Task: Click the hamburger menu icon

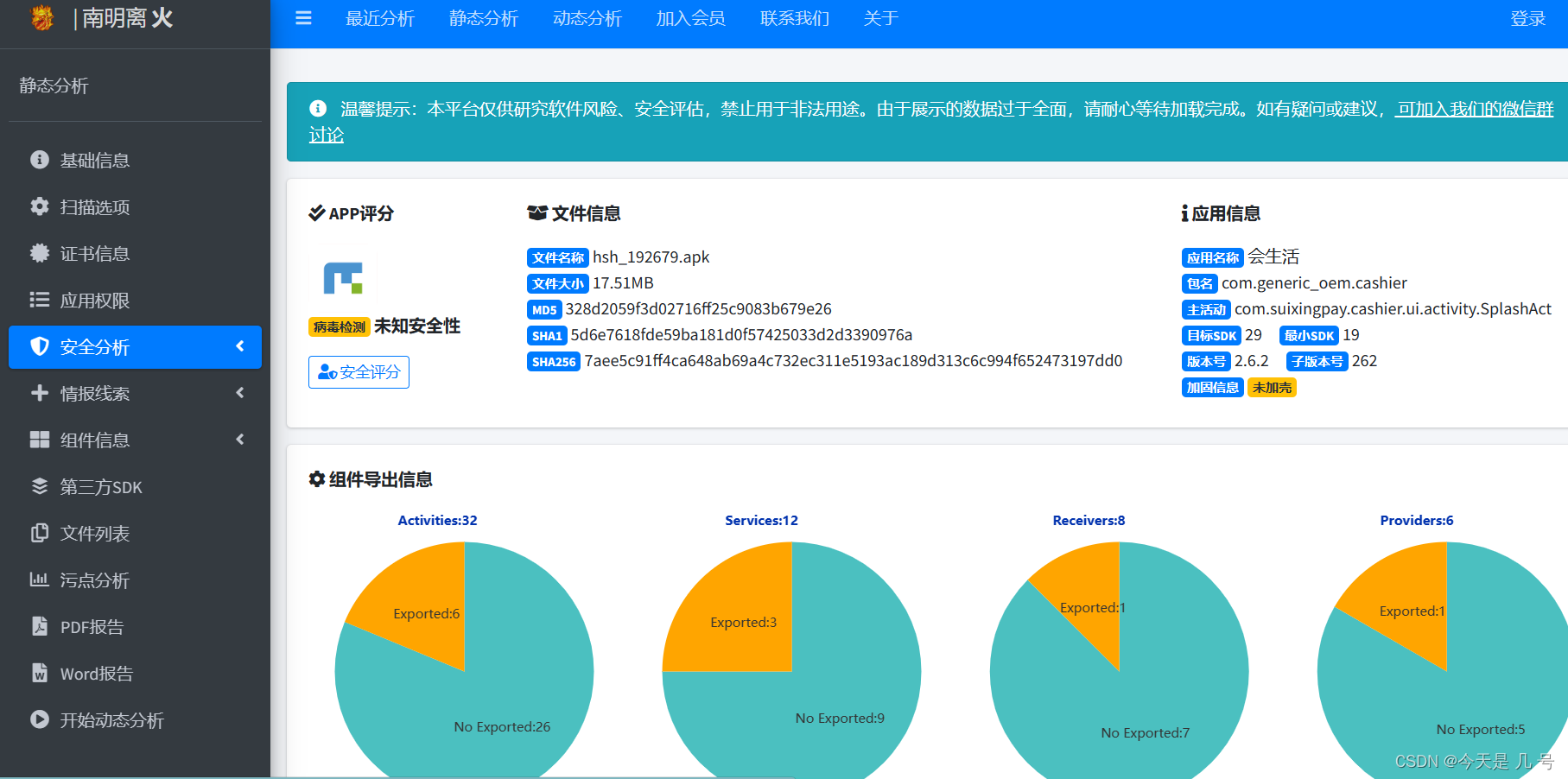Action: tap(303, 18)
